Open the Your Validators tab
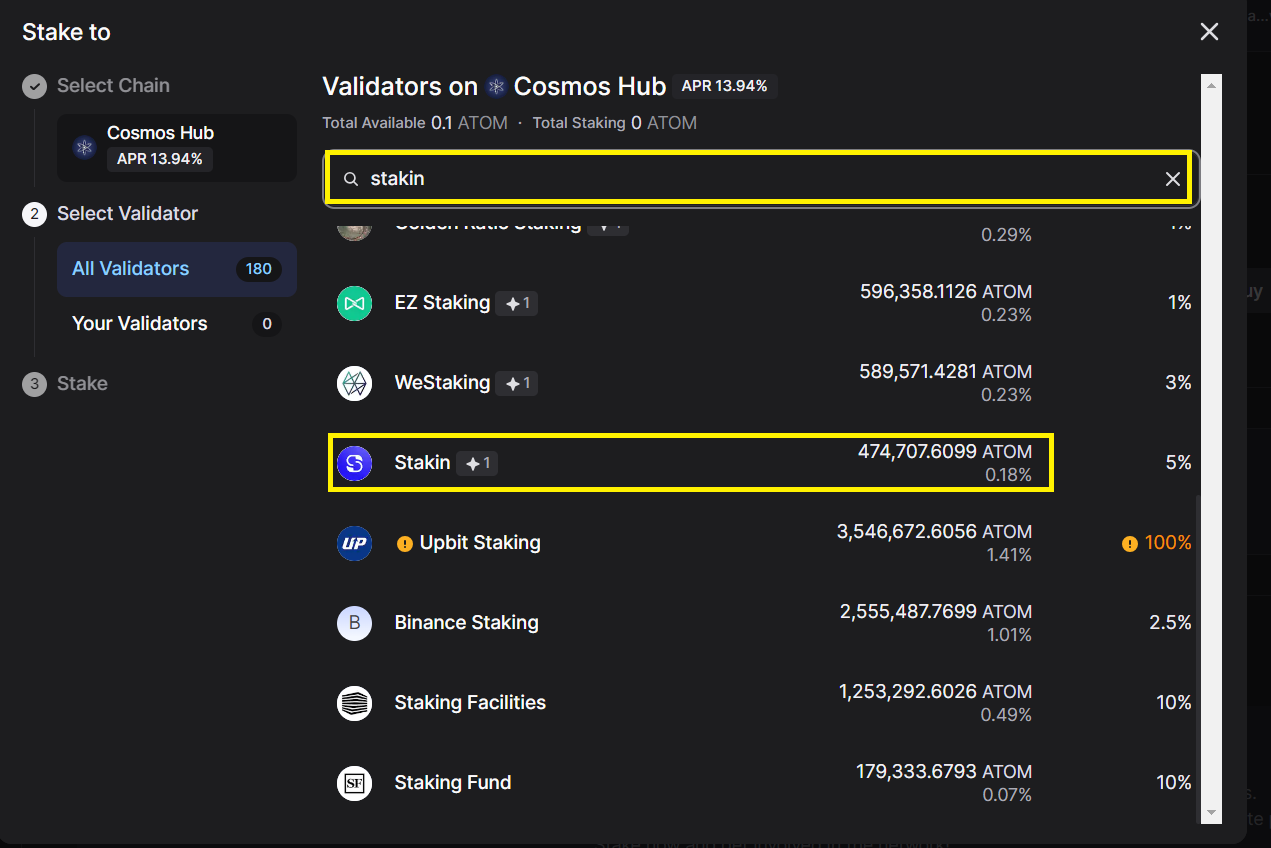 coord(177,324)
